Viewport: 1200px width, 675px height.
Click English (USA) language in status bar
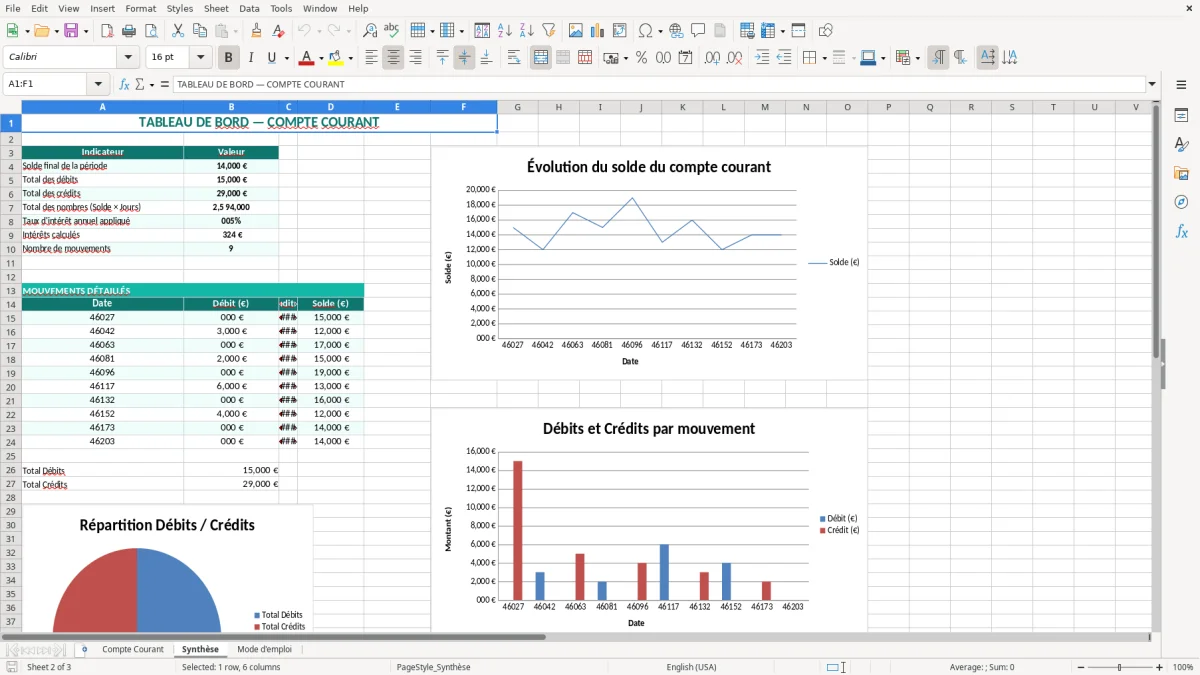click(x=692, y=667)
